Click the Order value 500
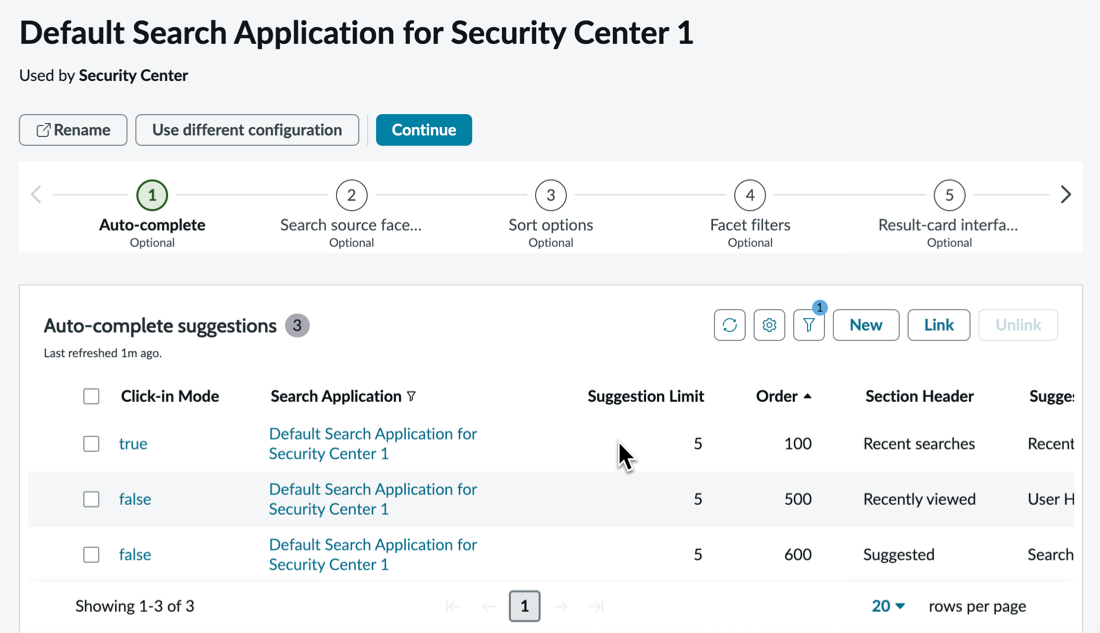This screenshot has height=633, width=1100. pyautogui.click(x=798, y=499)
